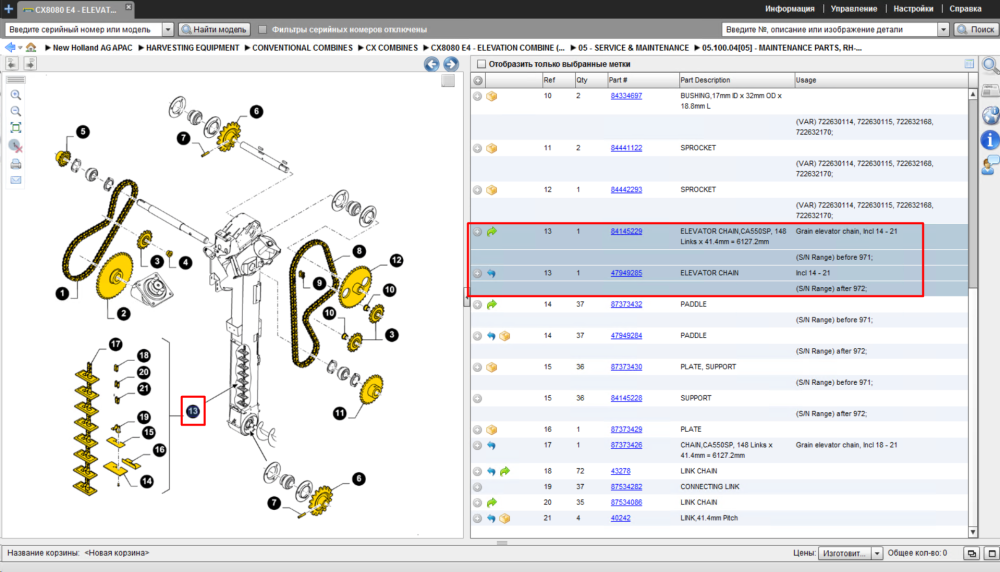Click the box icon for SPROCKET 84442293
The width and height of the screenshot is (1000, 572).
point(492,190)
